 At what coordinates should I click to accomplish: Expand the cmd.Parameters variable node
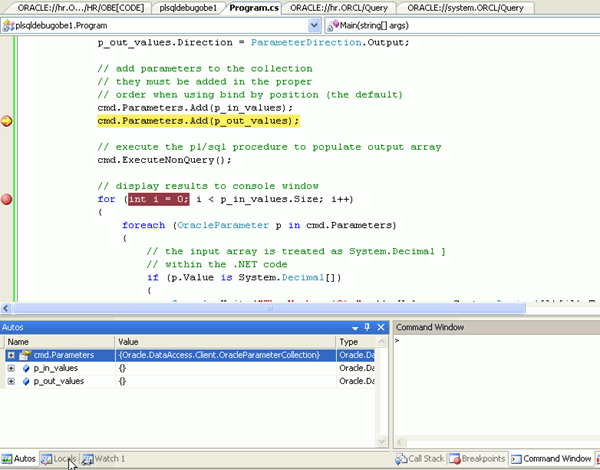pos(11,355)
